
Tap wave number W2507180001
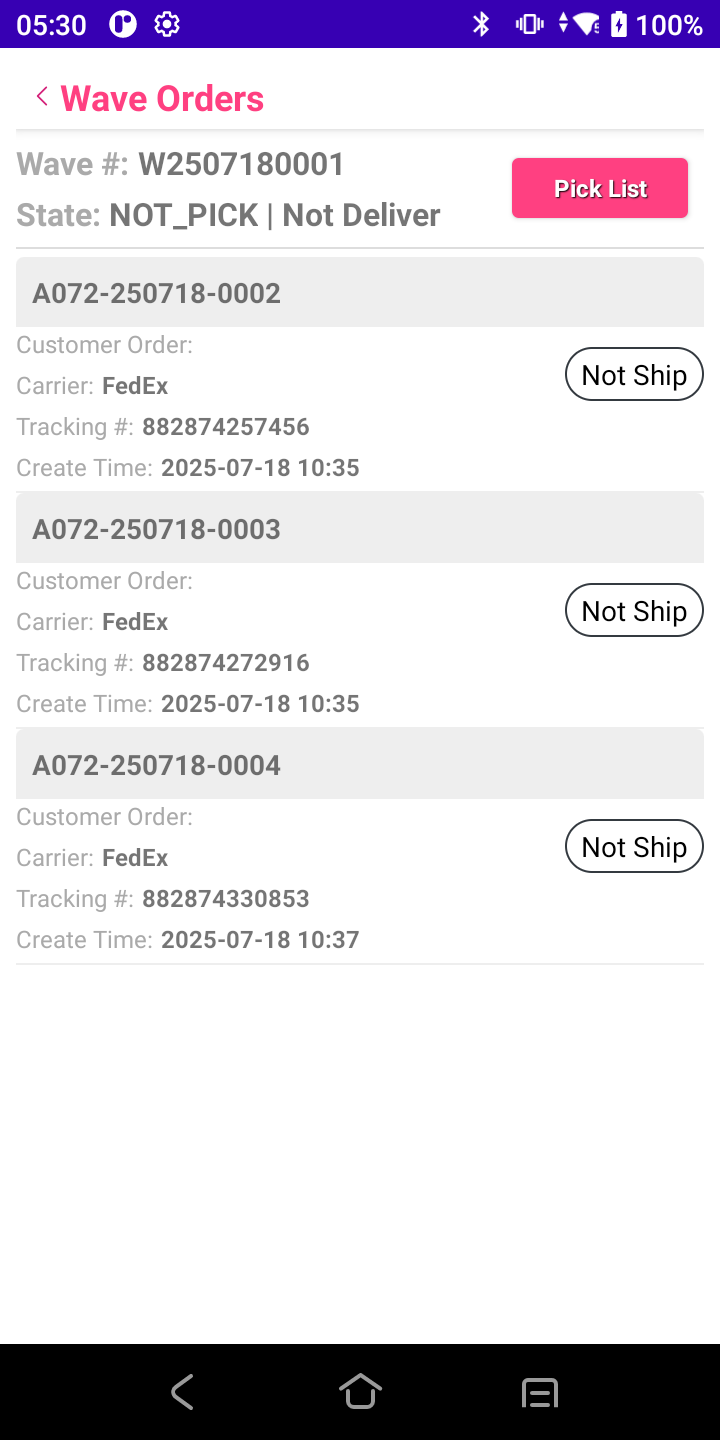[241, 164]
